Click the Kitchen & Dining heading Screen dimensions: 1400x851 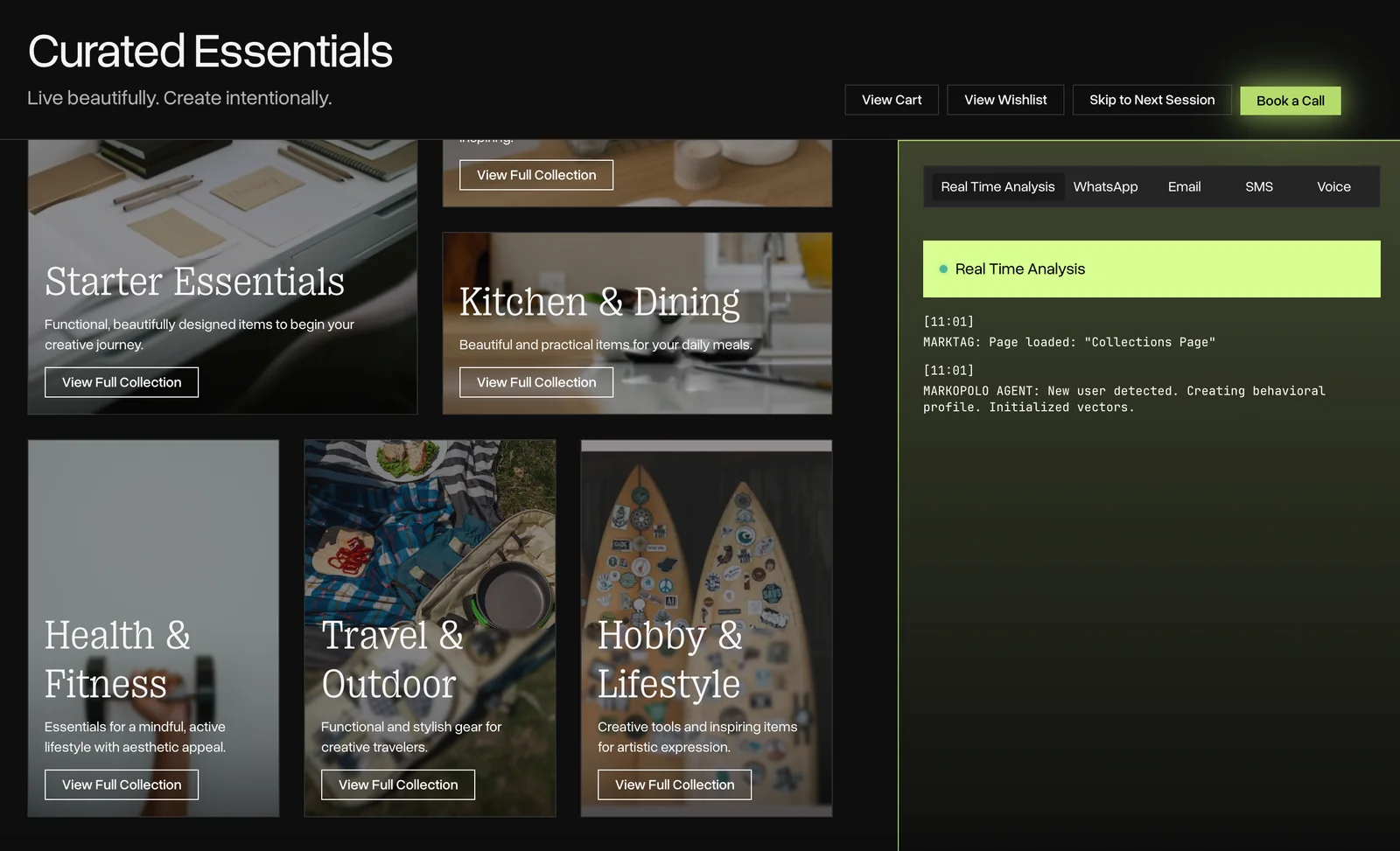599,302
